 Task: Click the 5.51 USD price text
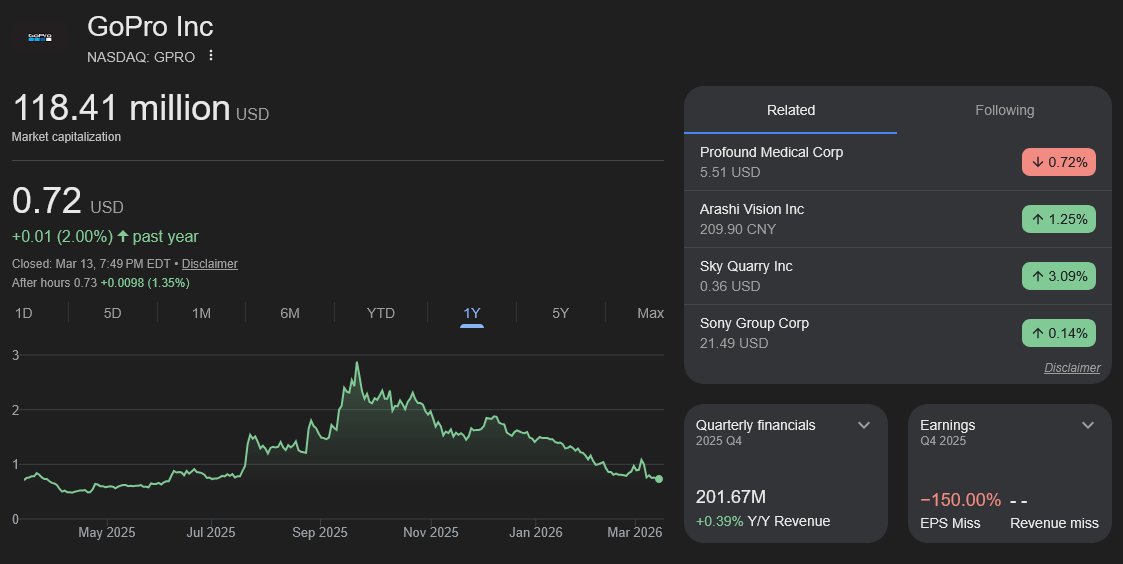coord(730,172)
